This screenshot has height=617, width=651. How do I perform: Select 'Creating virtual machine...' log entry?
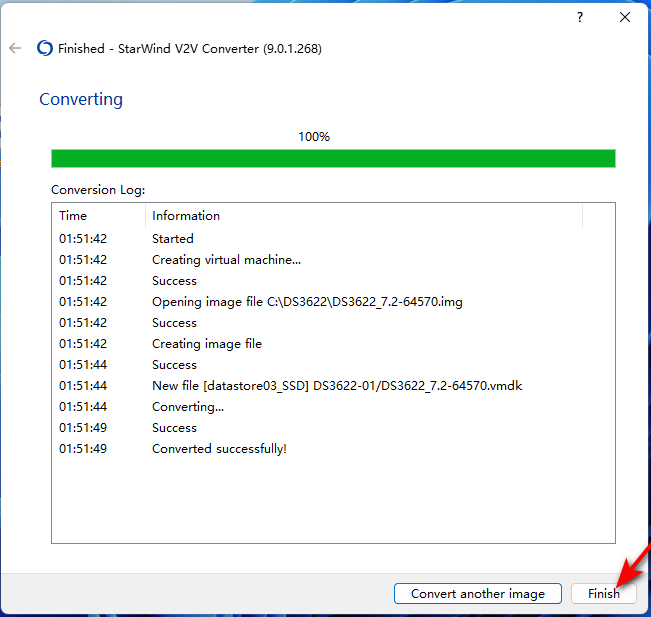click(x=333, y=260)
